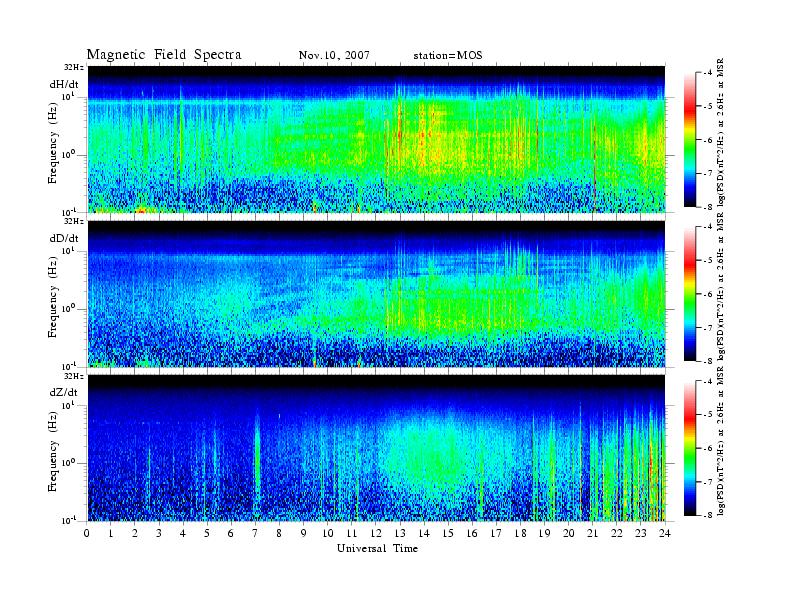This screenshot has height=612, width=792.
Task: Click the dH/dt spectrogram plot area
Action: (376, 139)
